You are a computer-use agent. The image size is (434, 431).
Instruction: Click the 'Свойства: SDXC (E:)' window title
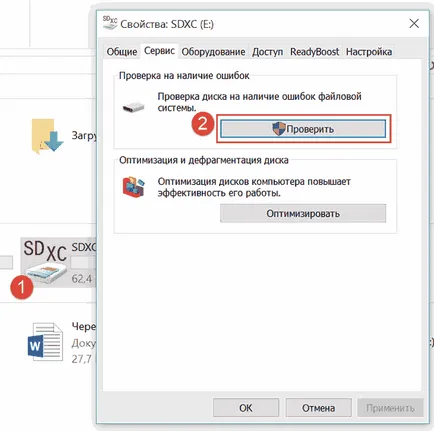coord(167,24)
